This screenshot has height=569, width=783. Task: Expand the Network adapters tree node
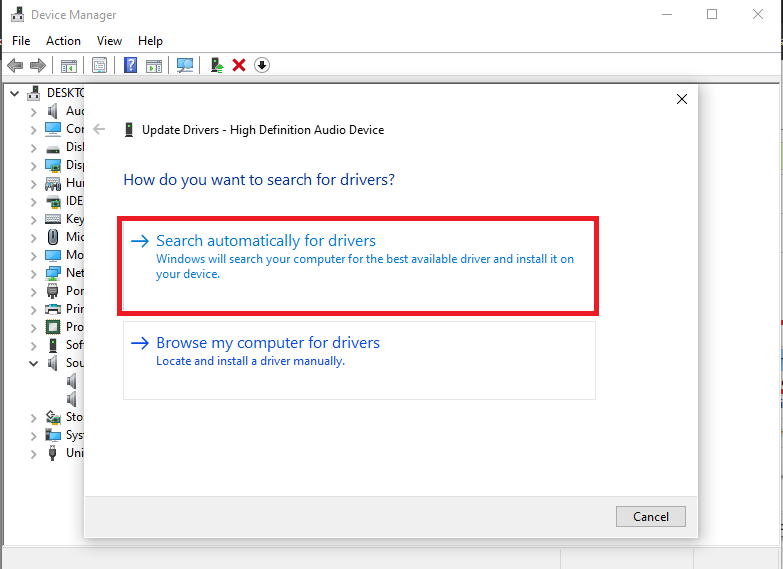click(33, 273)
